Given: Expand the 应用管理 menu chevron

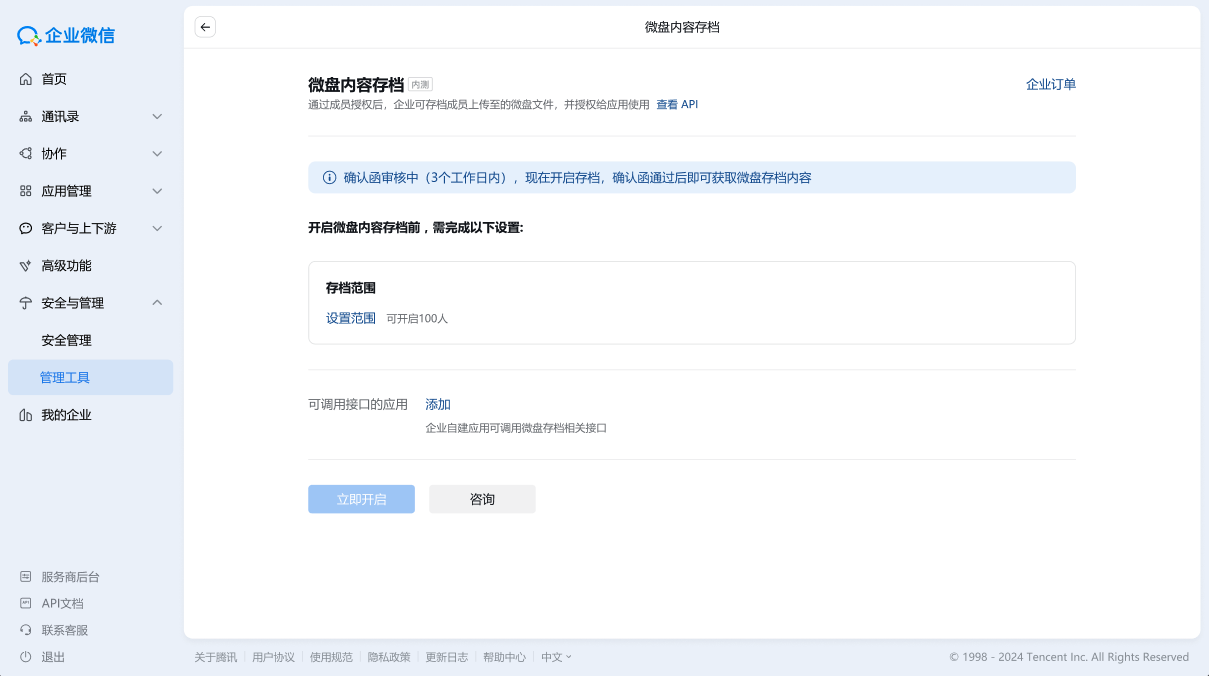Looking at the screenshot, I should point(157,190).
